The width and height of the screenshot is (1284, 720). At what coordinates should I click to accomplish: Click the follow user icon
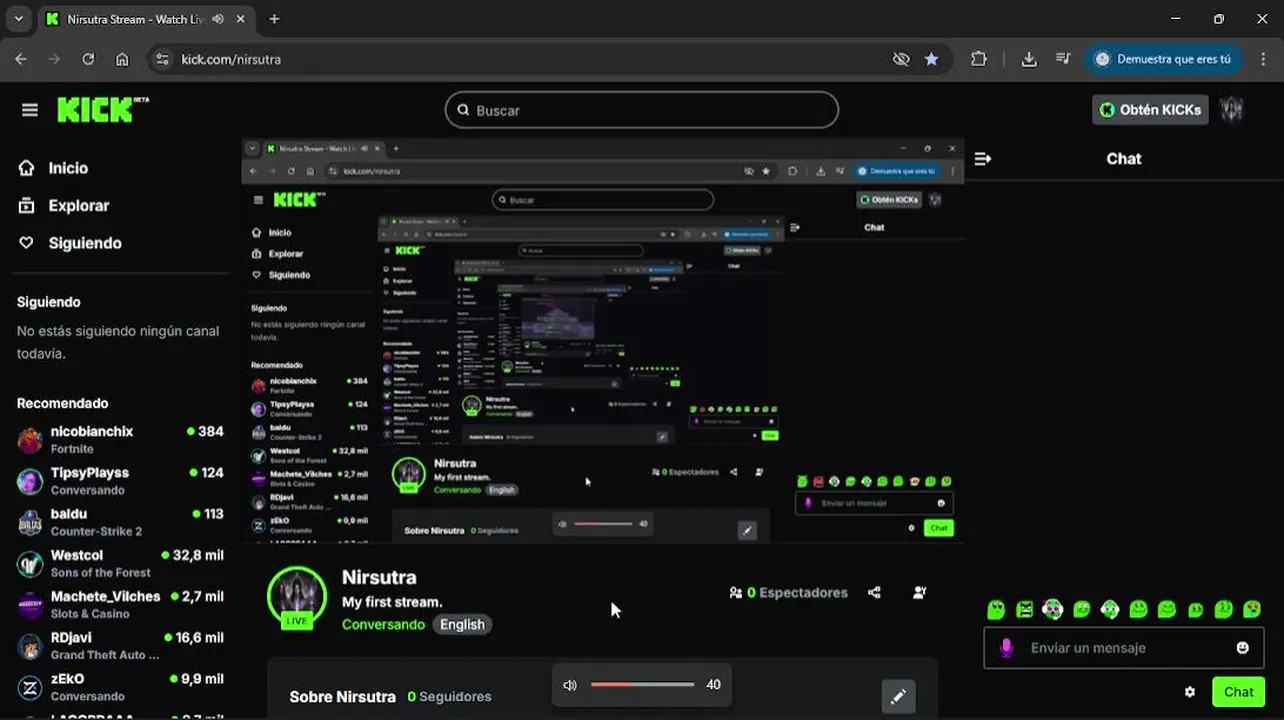click(919, 592)
